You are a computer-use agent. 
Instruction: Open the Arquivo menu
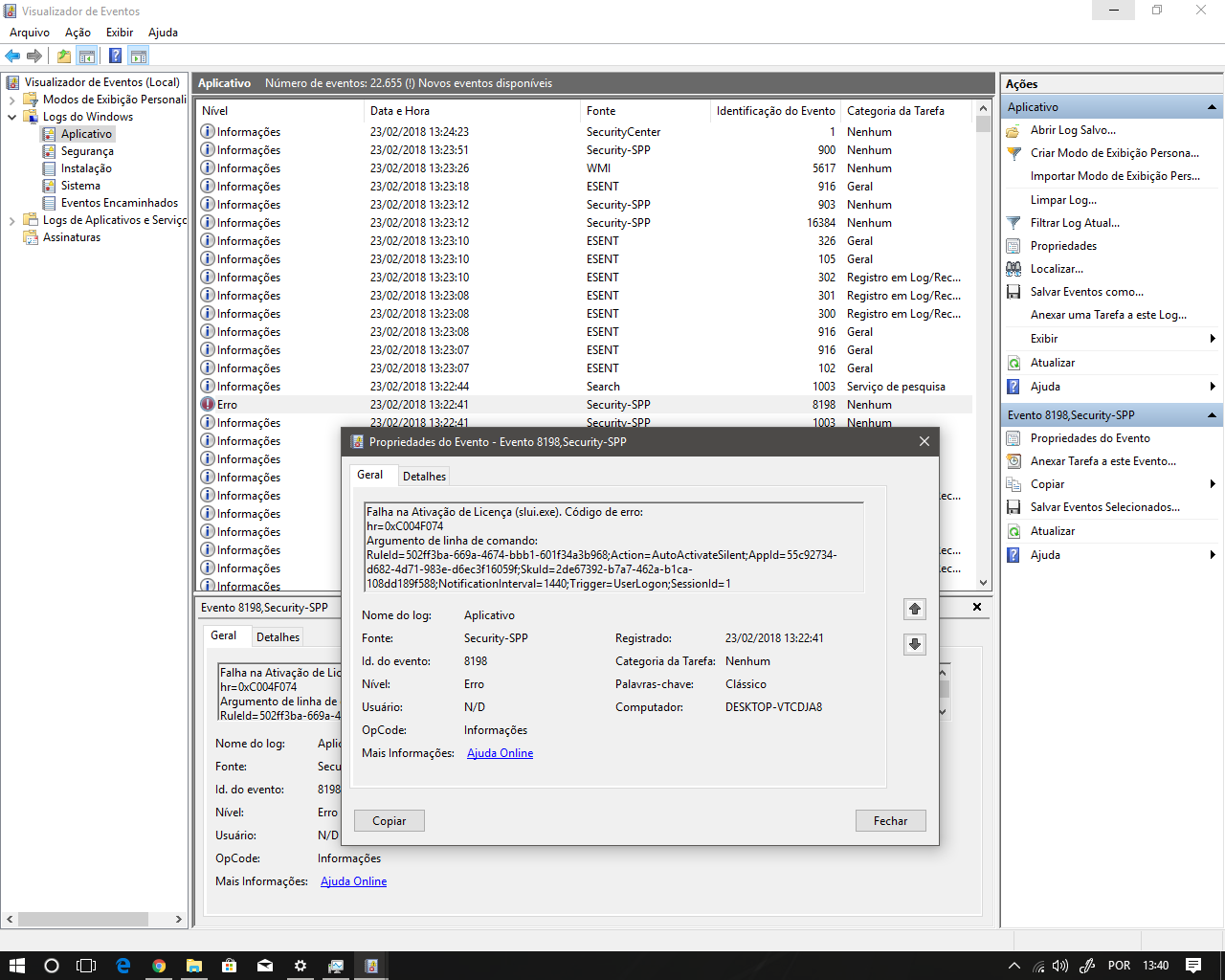30,33
